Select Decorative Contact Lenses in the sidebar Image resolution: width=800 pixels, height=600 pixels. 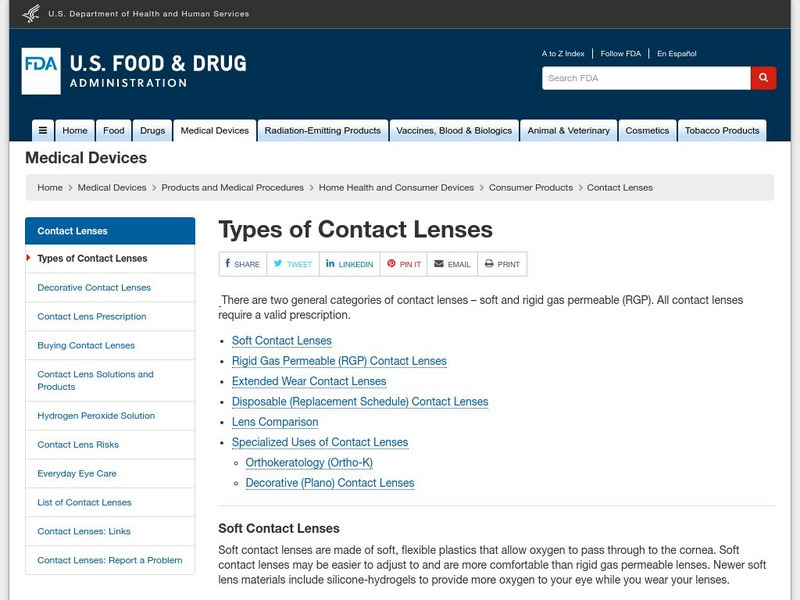[x=93, y=286]
